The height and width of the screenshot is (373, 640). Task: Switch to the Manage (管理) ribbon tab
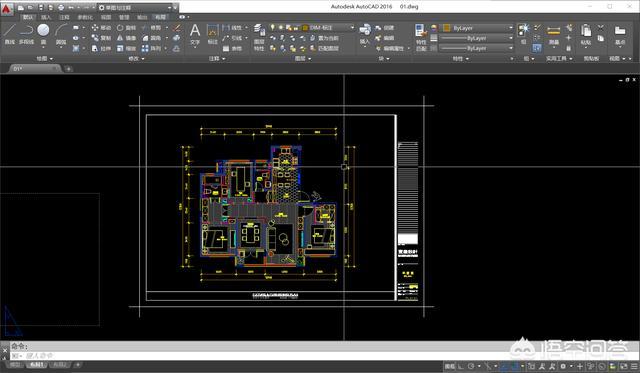click(x=124, y=17)
